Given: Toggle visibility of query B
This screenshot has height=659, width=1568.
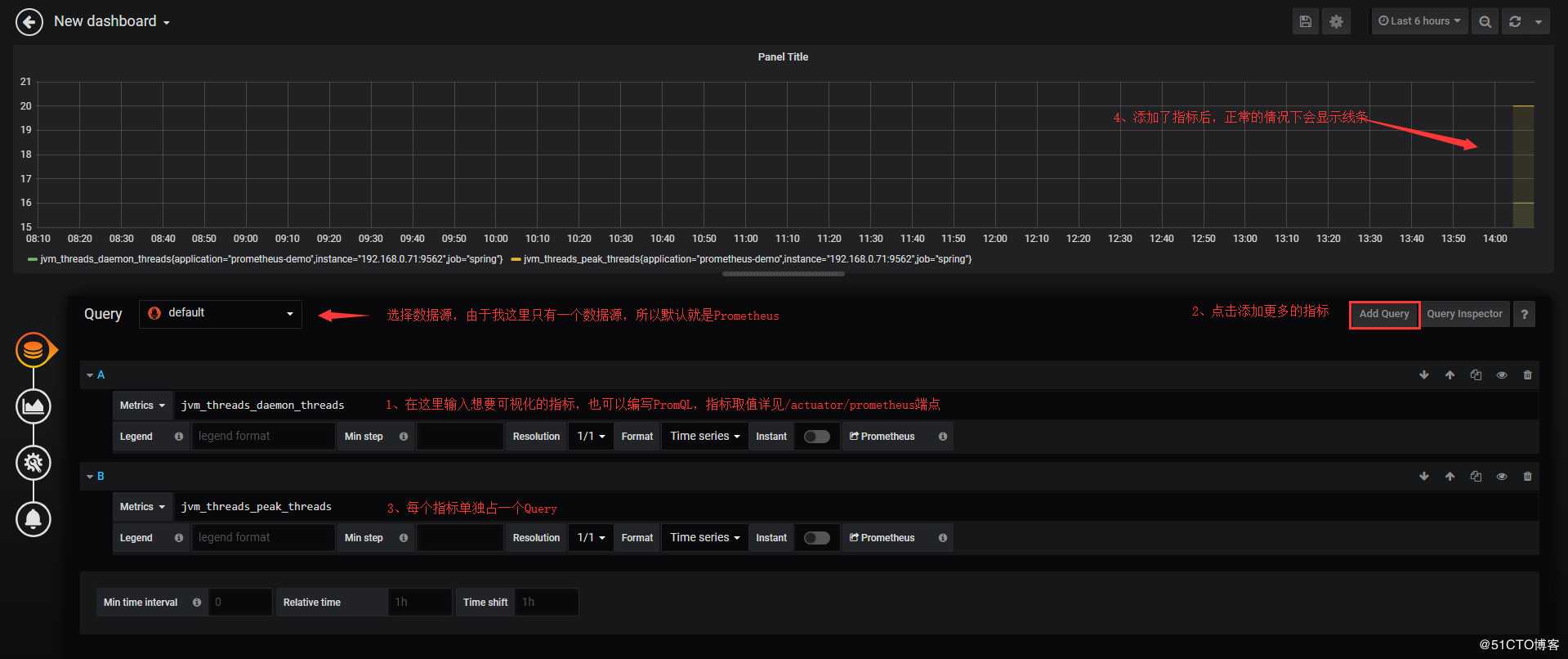Looking at the screenshot, I should coord(1502,476).
